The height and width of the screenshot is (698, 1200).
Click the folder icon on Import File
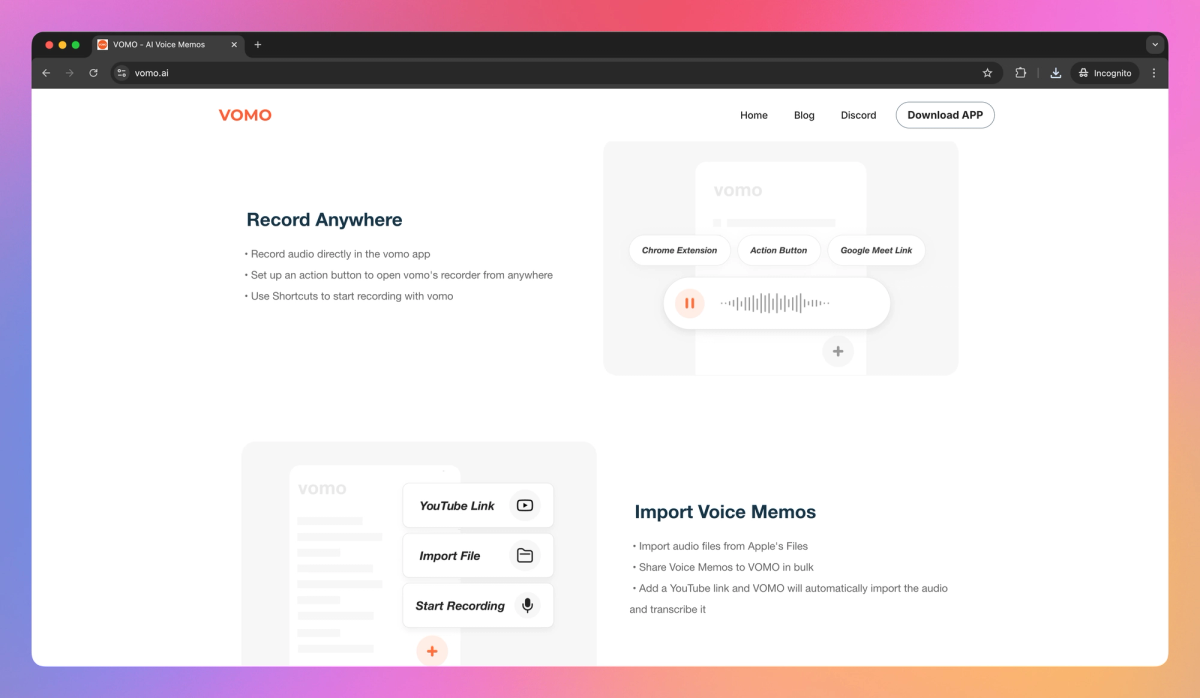[525, 556]
